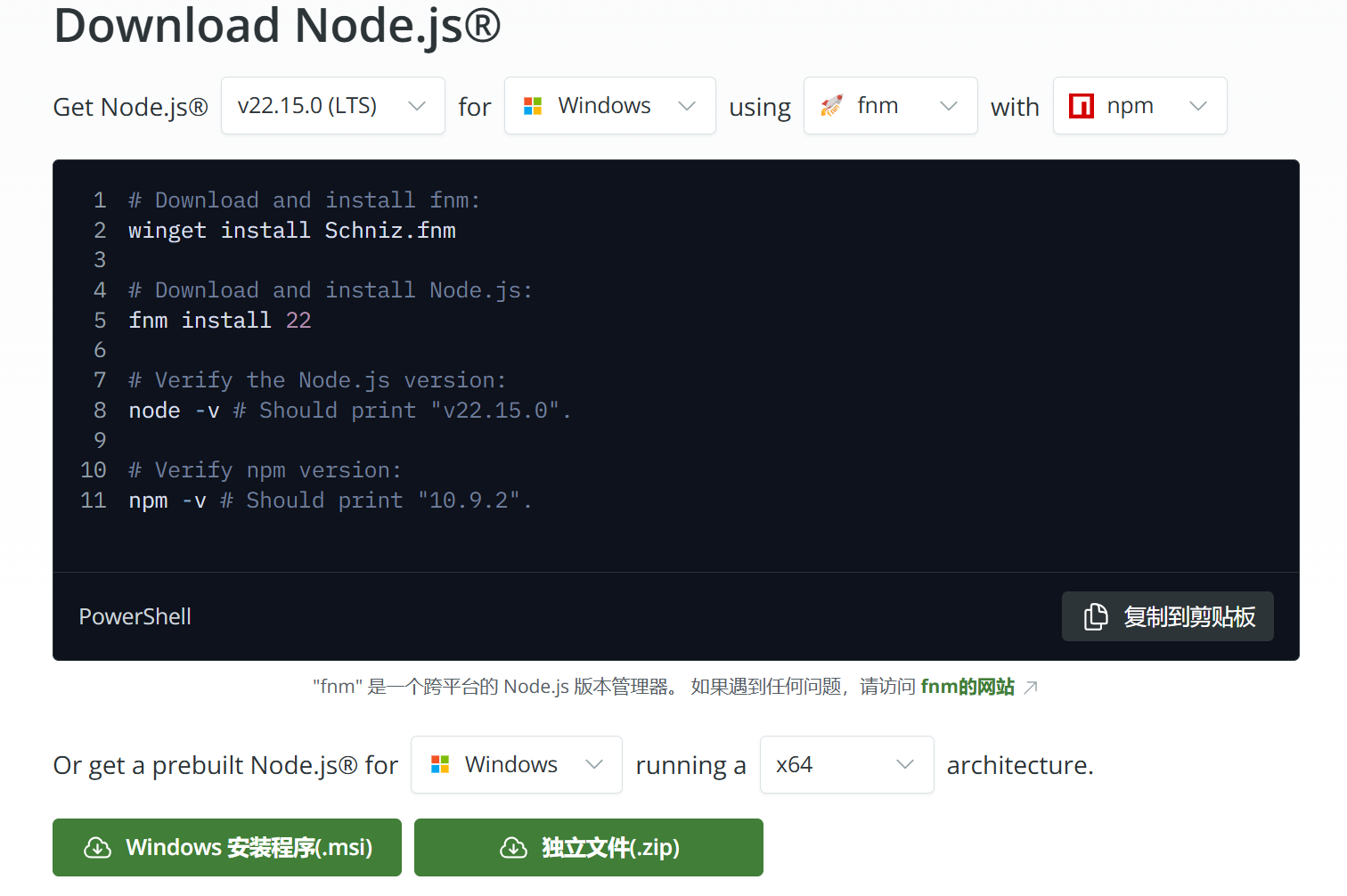1347x896 pixels.
Task: Click the cloud download icon on the .msi button
Action: click(97, 848)
